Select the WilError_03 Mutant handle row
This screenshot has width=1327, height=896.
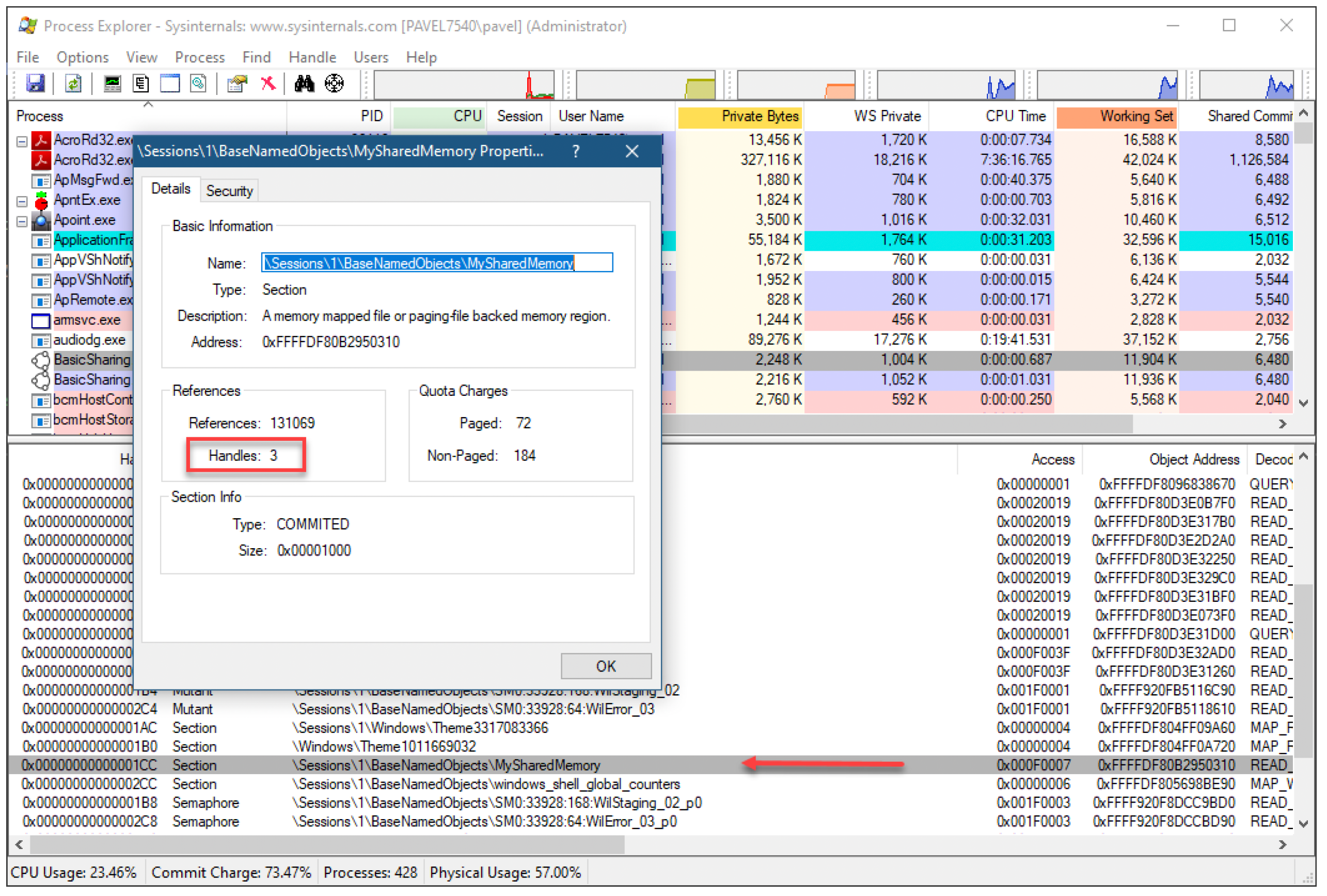click(651, 709)
